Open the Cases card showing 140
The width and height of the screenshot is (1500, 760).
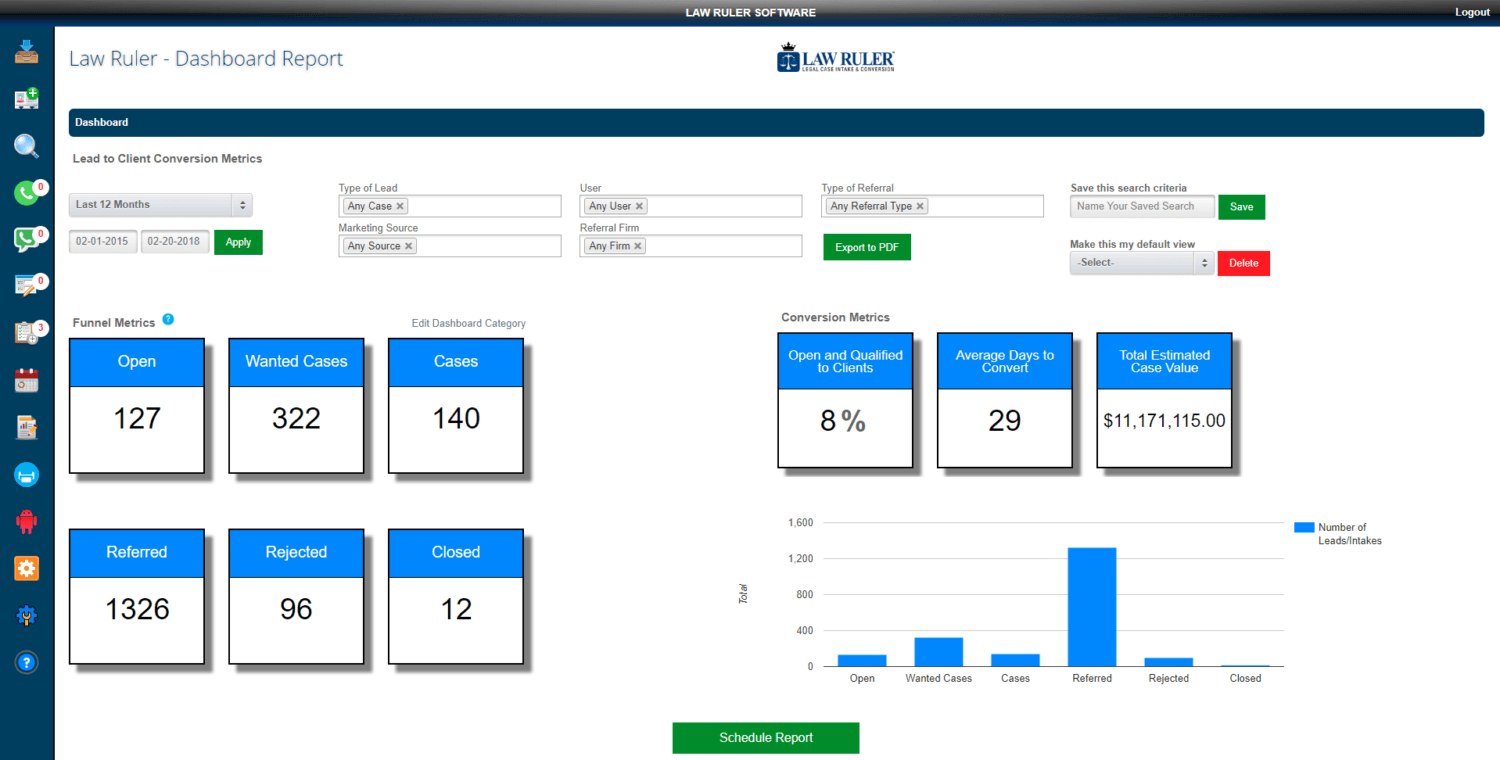tap(456, 405)
